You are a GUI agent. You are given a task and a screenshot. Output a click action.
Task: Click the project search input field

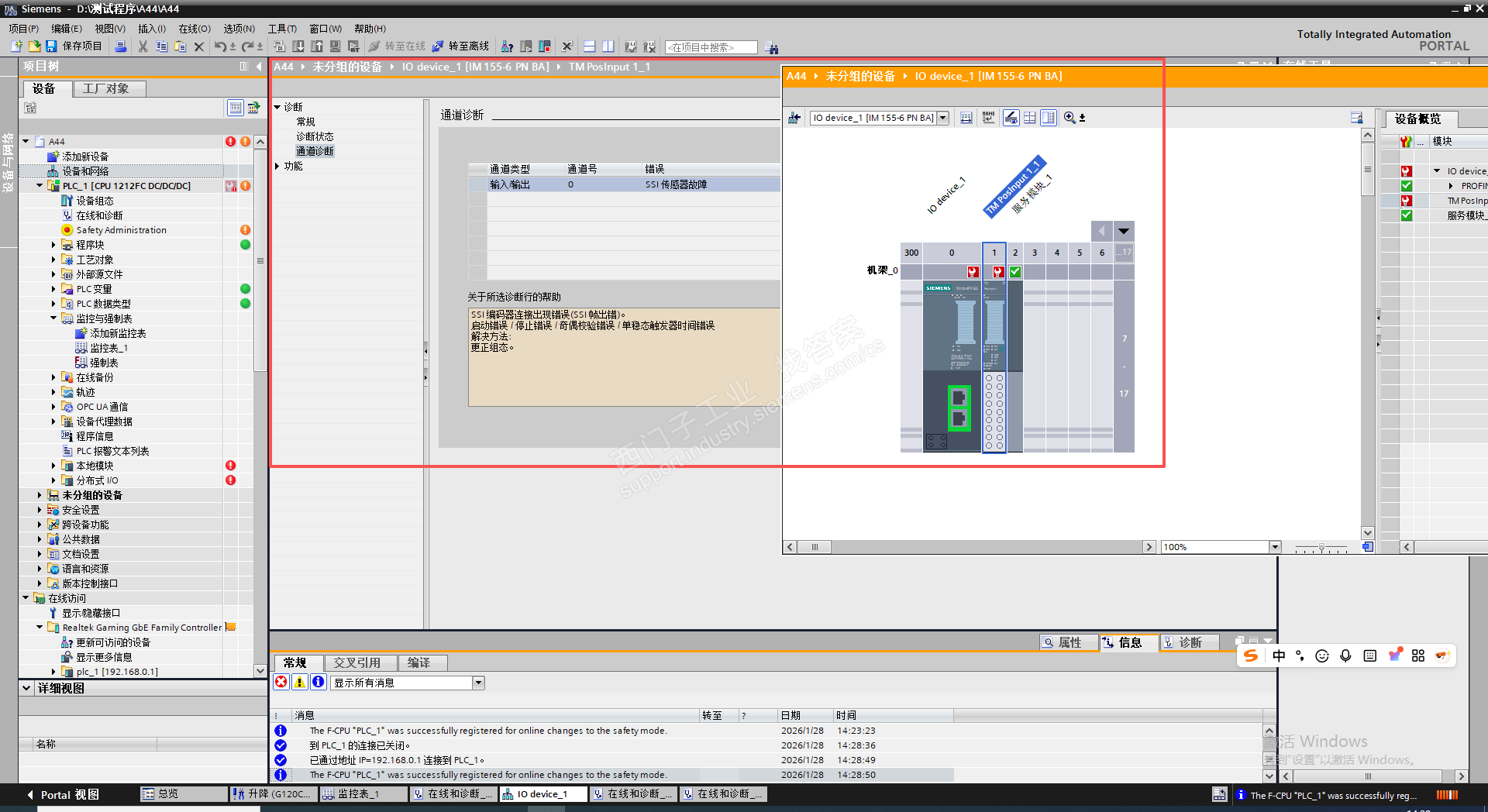pos(711,47)
